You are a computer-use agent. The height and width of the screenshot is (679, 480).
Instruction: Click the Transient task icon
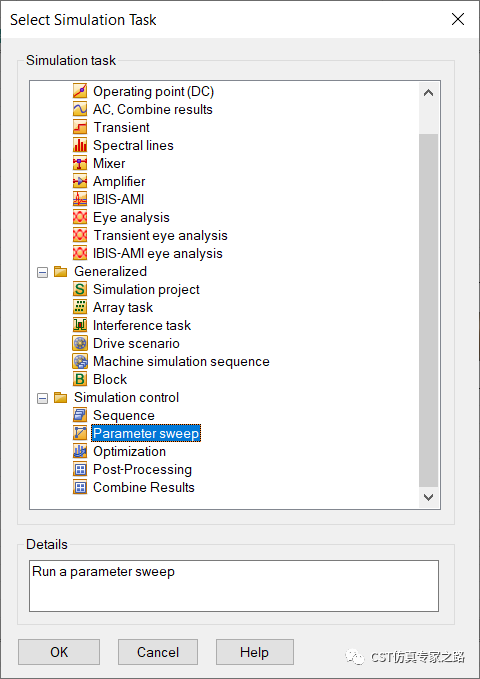(80, 127)
